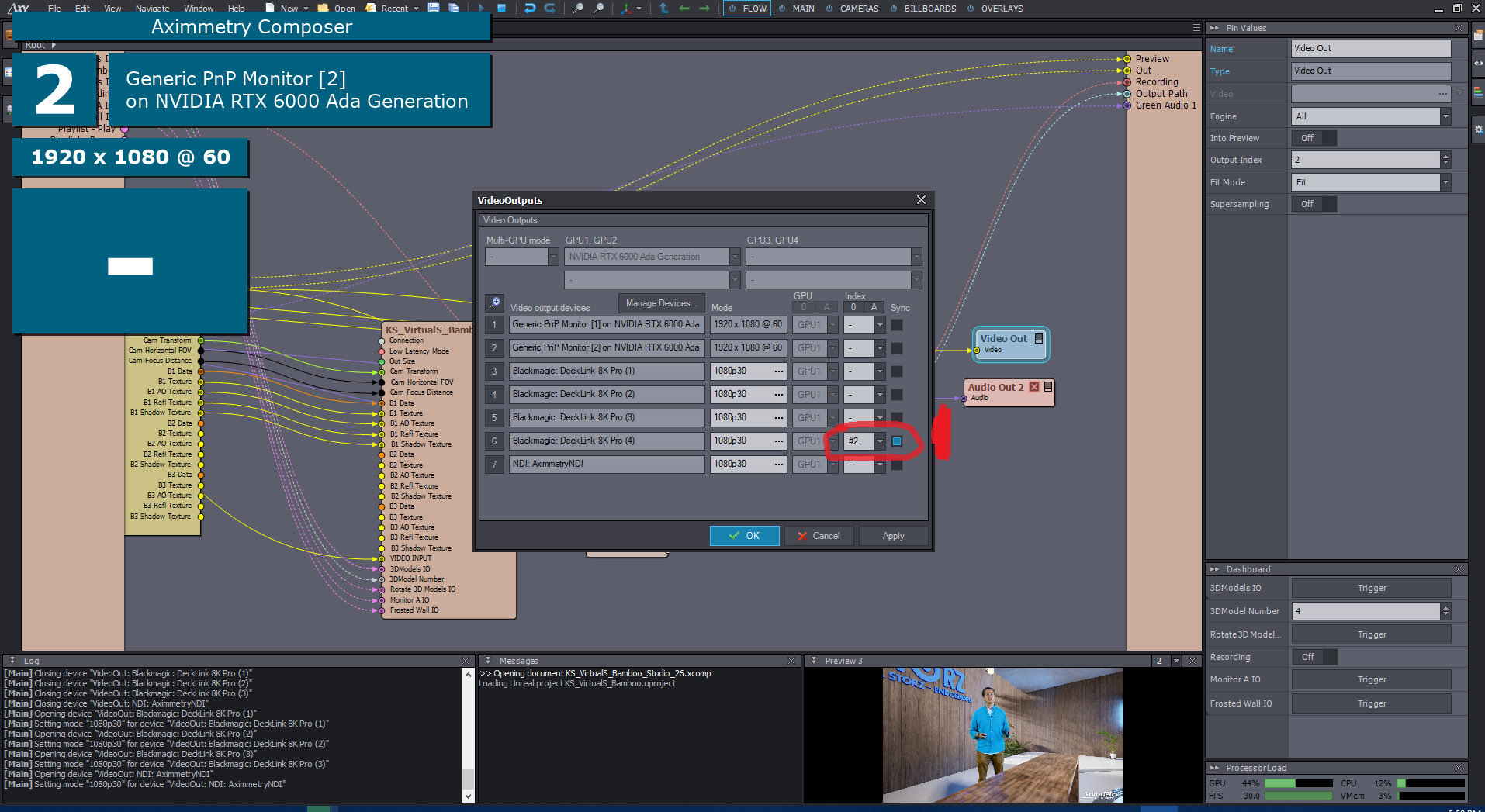
Task: Click the first magnifier zoom toolbar icon
Action: point(579,8)
